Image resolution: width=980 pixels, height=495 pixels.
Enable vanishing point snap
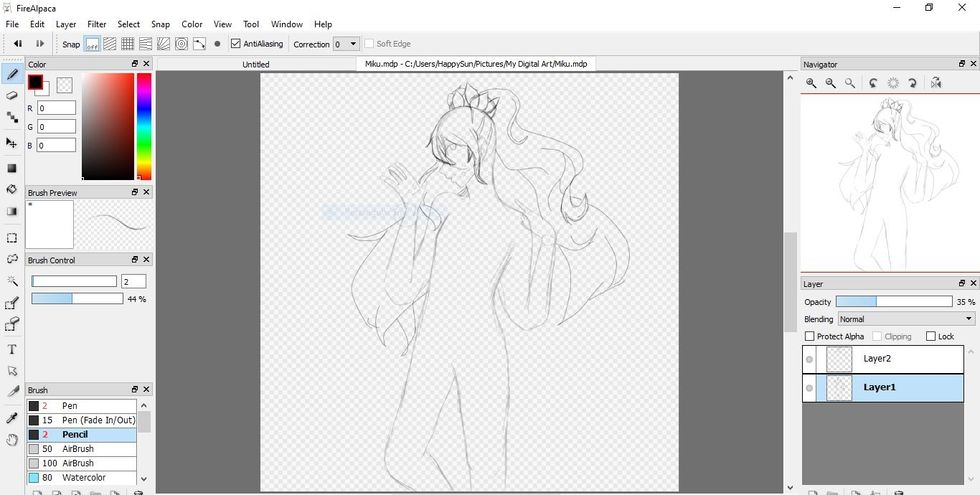click(x=146, y=44)
